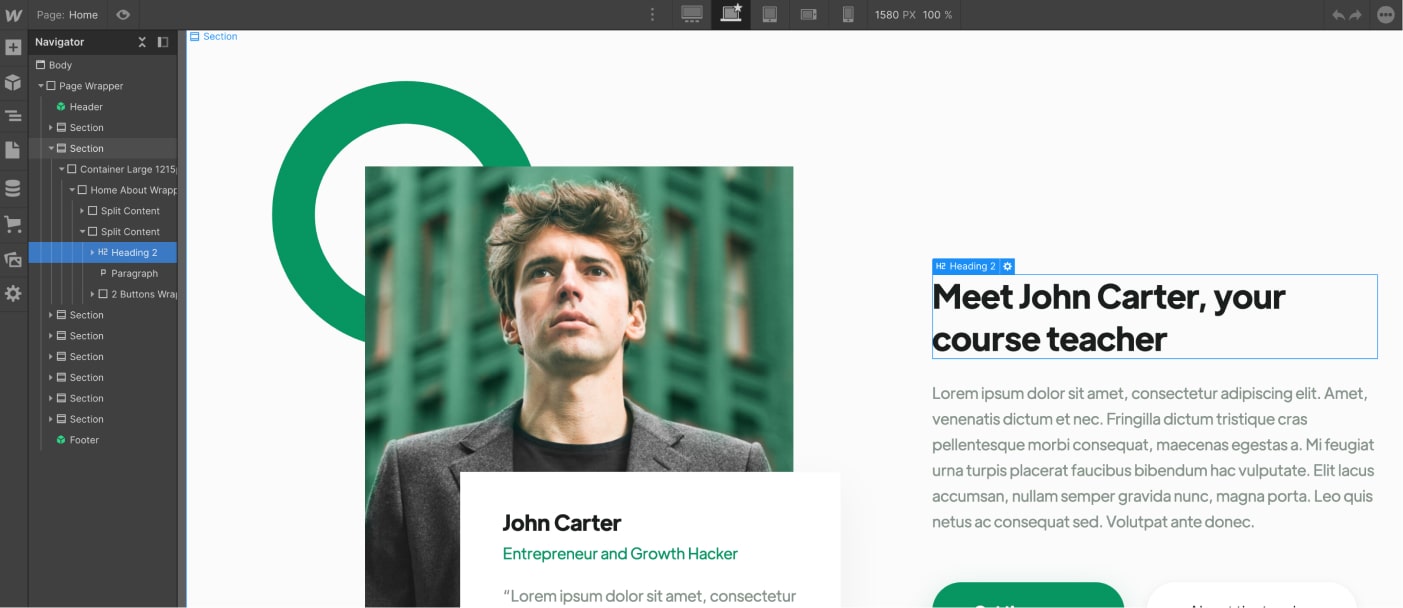The width and height of the screenshot is (1403, 608).
Task: Open the breakpoints three-dot menu
Action: coord(652,15)
